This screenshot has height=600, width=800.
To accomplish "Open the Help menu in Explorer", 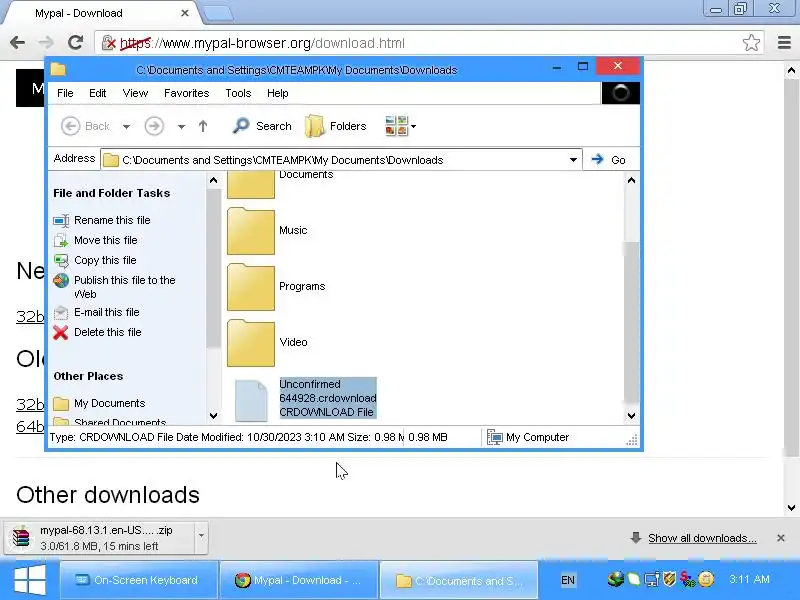I will pos(278,93).
